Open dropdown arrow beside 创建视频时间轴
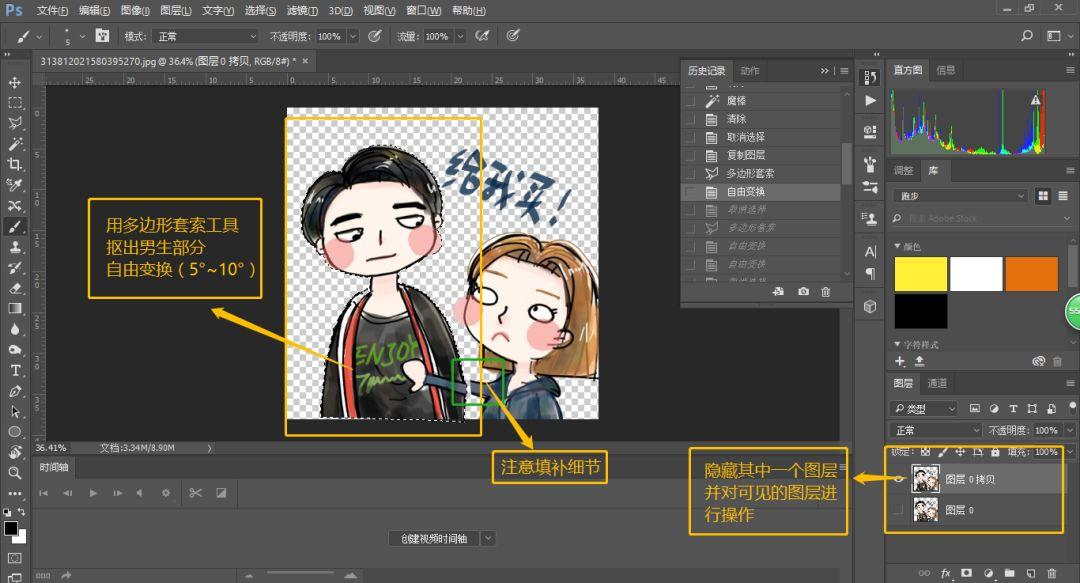 point(488,538)
